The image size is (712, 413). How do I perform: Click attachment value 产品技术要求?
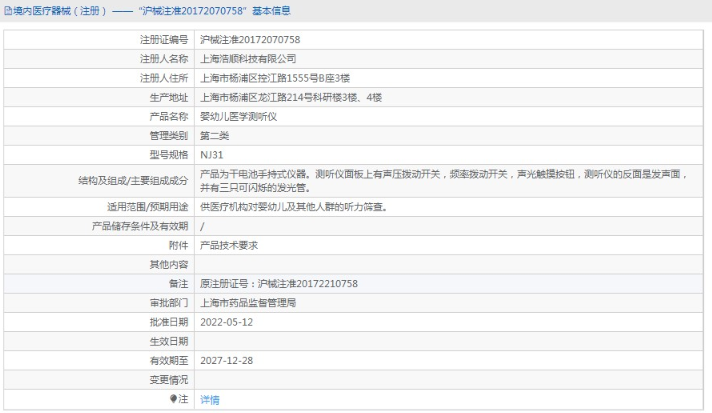(229, 246)
